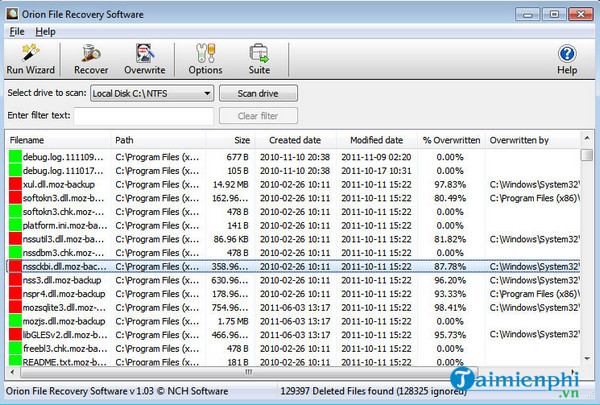Viewport: 600px width, 405px height.
Task: Click the 86.96 KB size cell
Action: click(x=231, y=239)
